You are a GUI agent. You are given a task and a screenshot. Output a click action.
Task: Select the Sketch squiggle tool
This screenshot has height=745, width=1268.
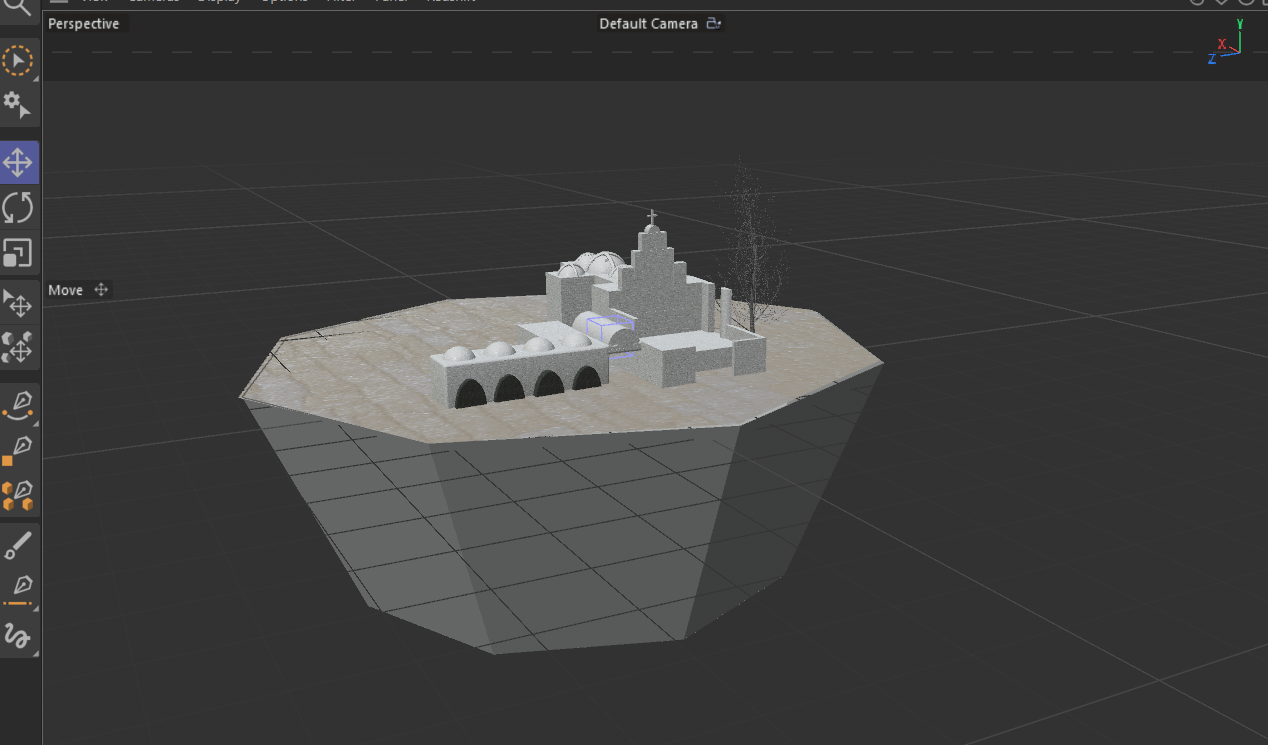18,635
